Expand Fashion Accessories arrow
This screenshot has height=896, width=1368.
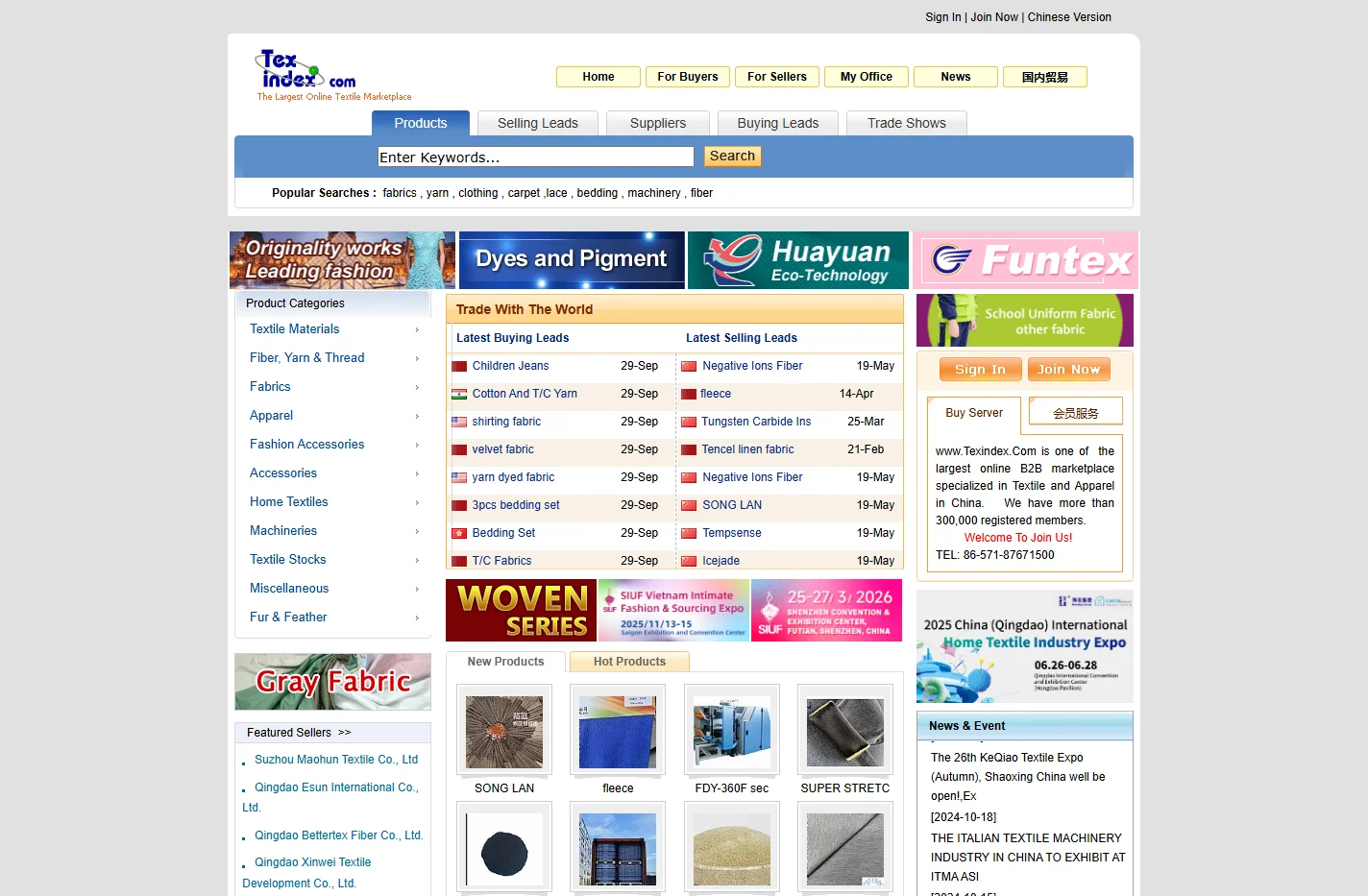coord(417,446)
